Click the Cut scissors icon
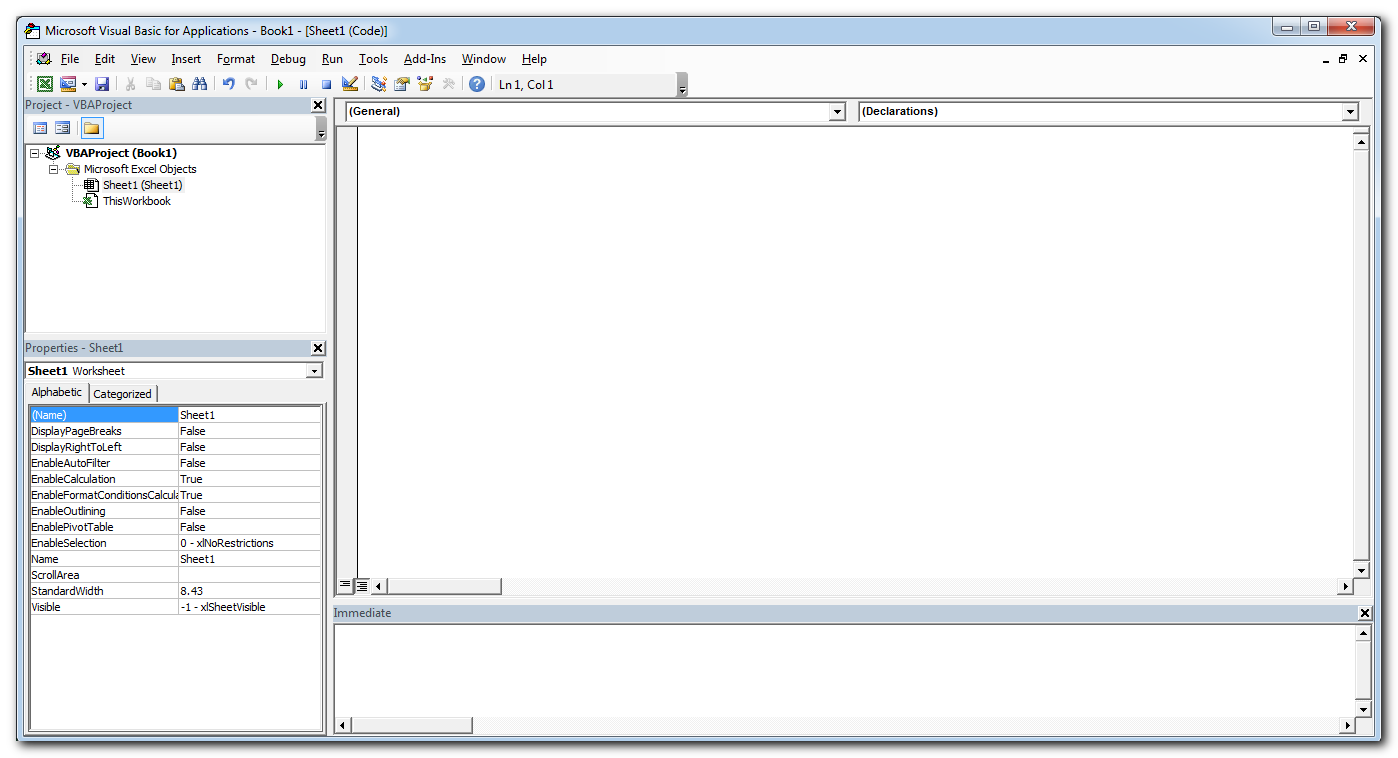 130,85
